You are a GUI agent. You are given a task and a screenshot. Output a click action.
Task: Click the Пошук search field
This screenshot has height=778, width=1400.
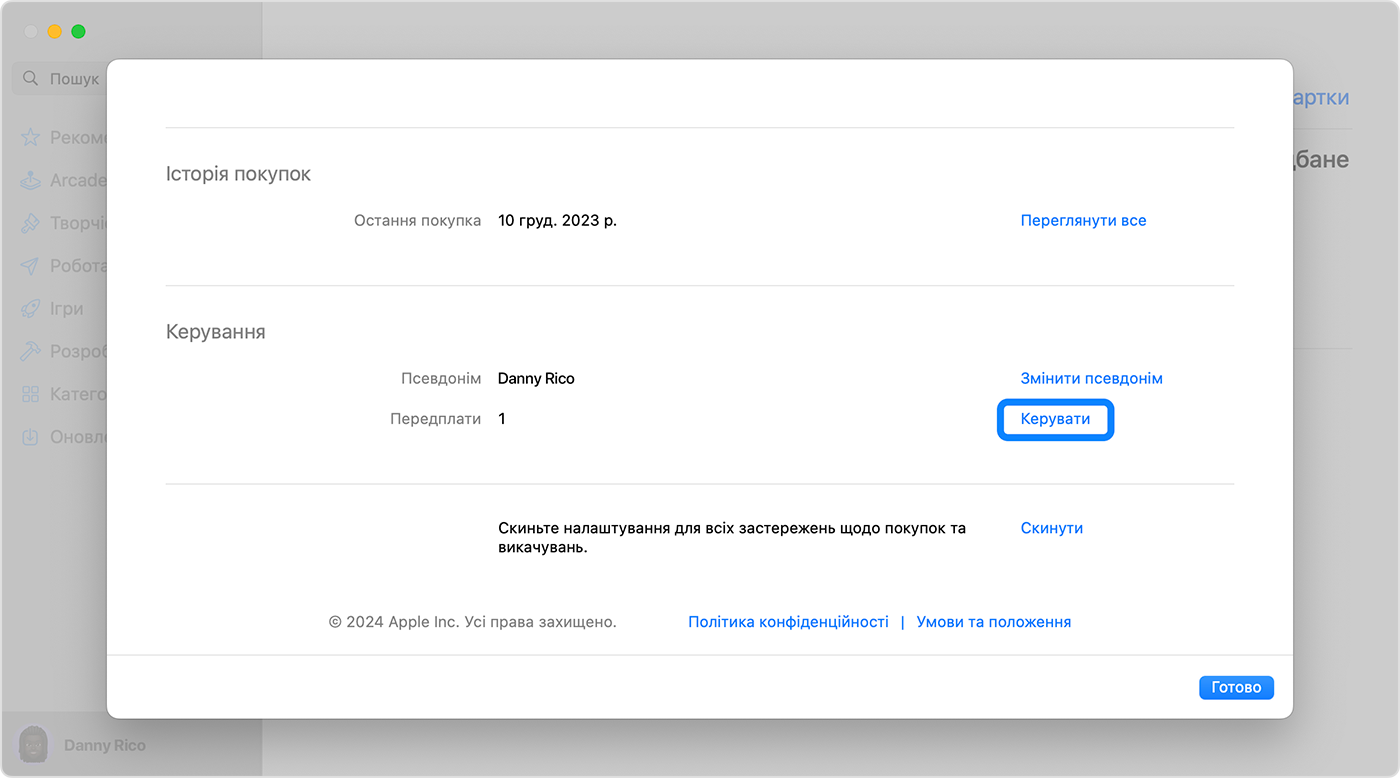(58, 78)
